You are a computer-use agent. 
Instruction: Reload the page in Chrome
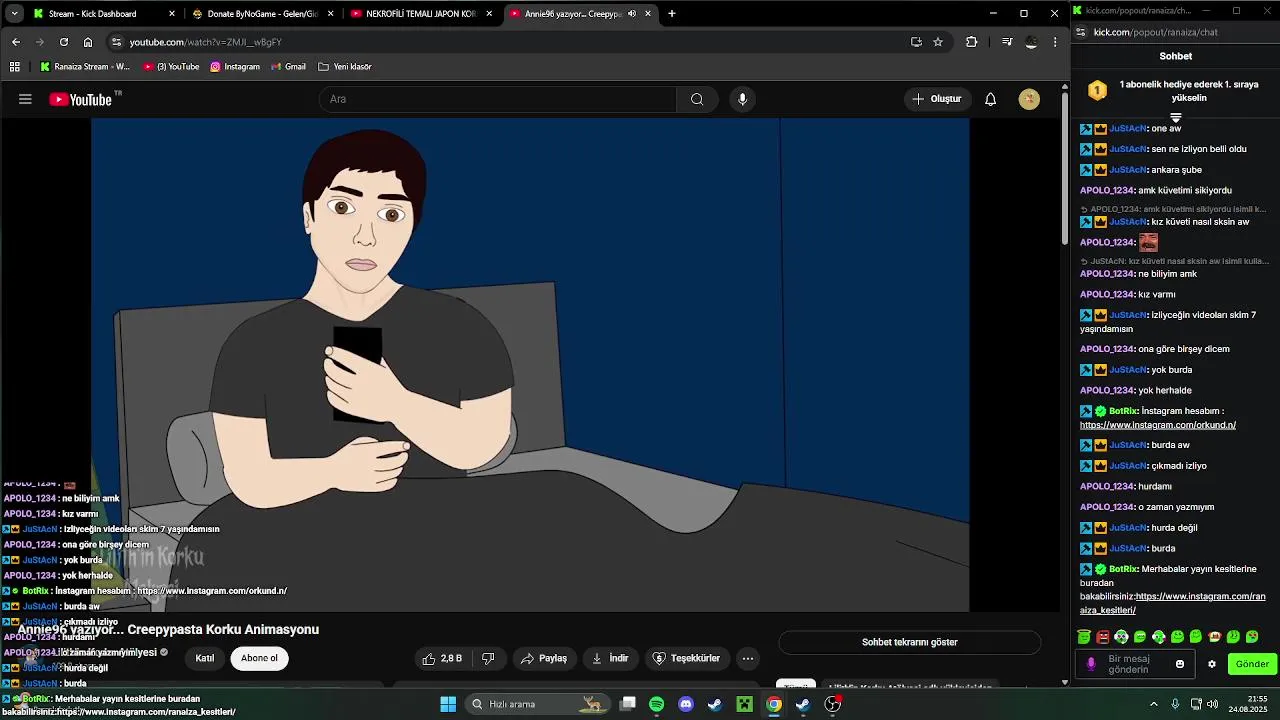(64, 42)
